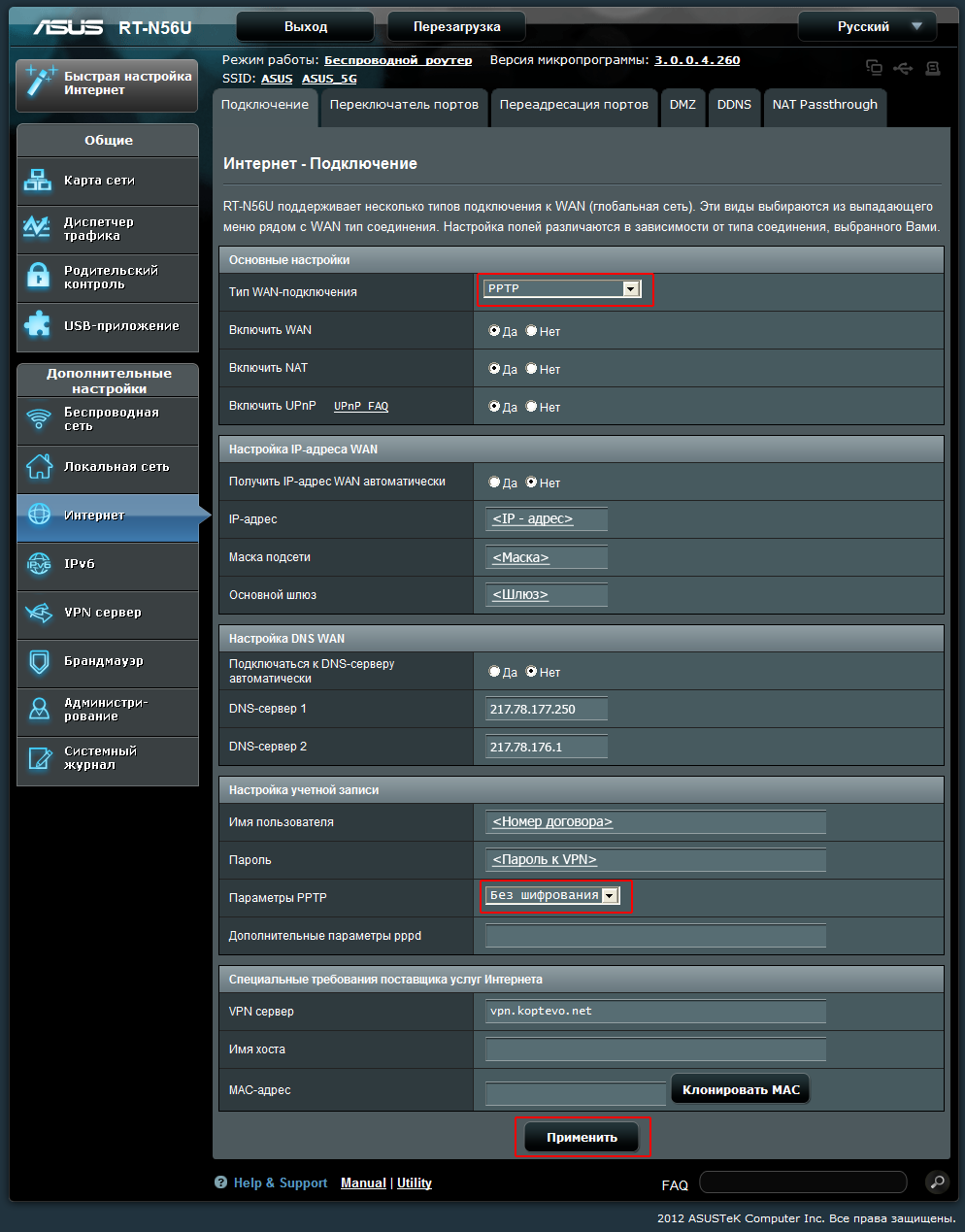The height and width of the screenshot is (1232, 965).
Task: Select Нет for automatic WAN IP address
Action: tap(531, 482)
